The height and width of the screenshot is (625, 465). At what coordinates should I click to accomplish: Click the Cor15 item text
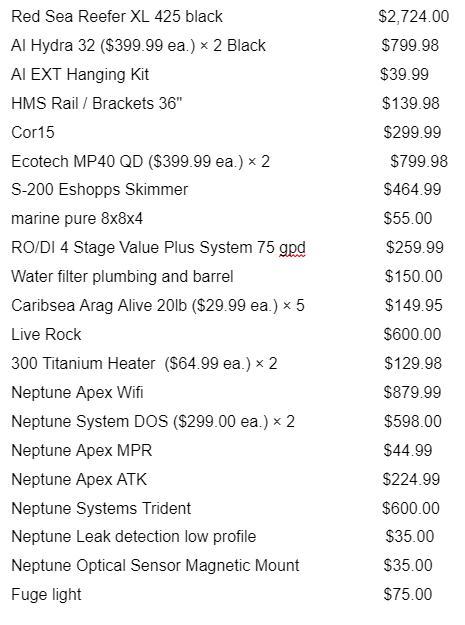click(33, 133)
